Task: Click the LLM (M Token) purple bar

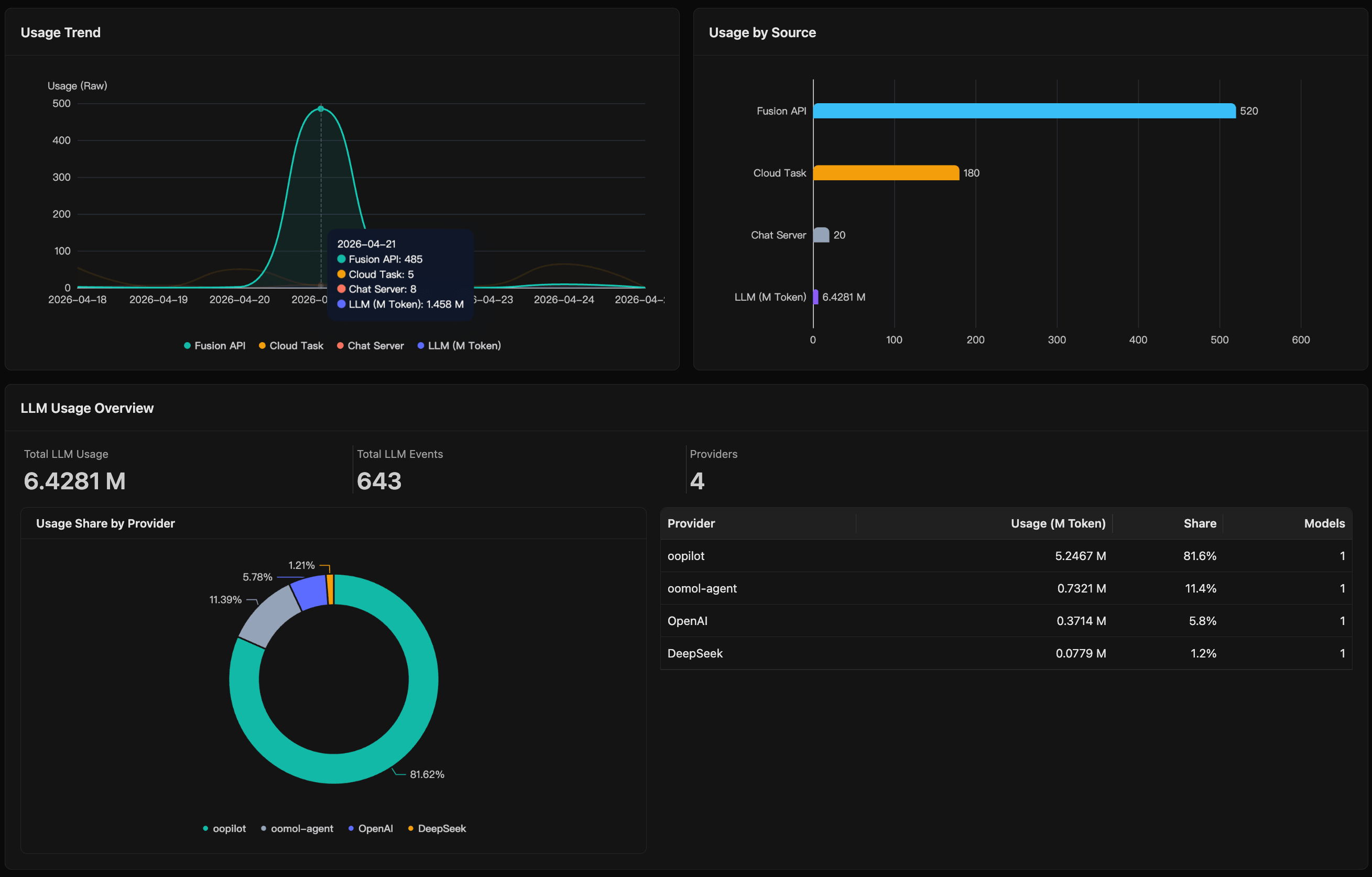Action: tap(816, 297)
